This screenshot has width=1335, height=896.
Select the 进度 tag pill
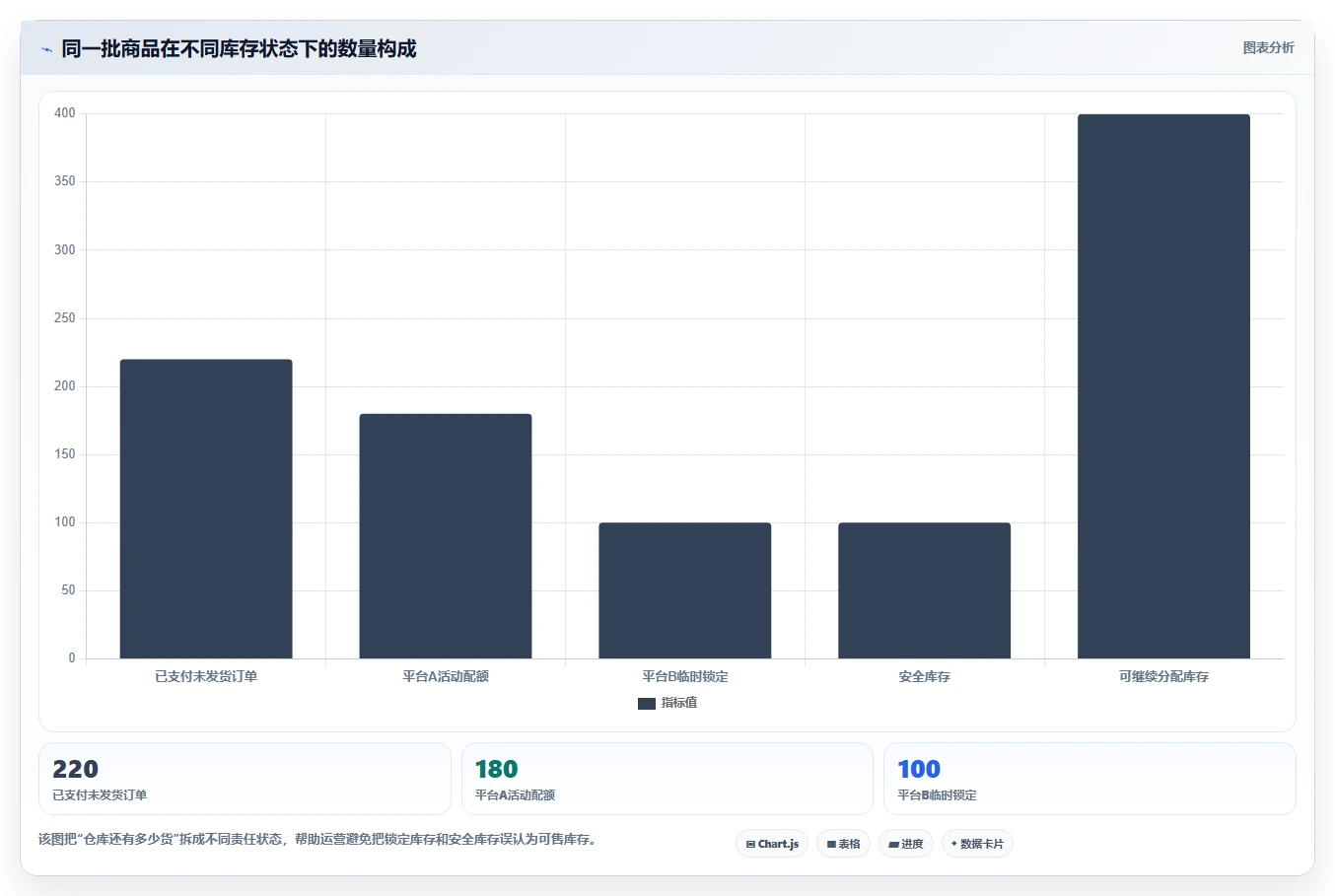(906, 844)
